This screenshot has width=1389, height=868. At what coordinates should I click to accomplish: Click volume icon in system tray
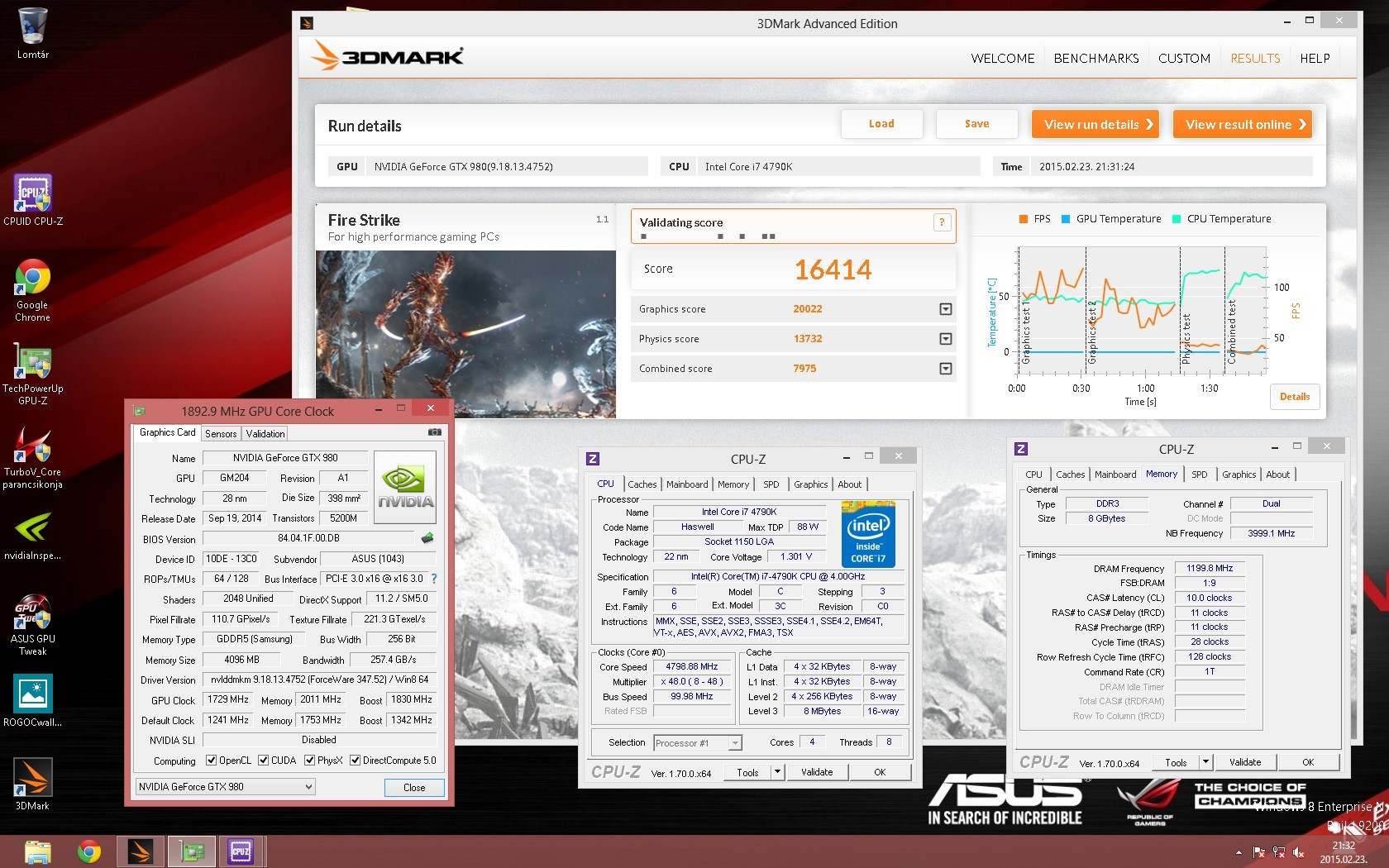tap(1299, 851)
